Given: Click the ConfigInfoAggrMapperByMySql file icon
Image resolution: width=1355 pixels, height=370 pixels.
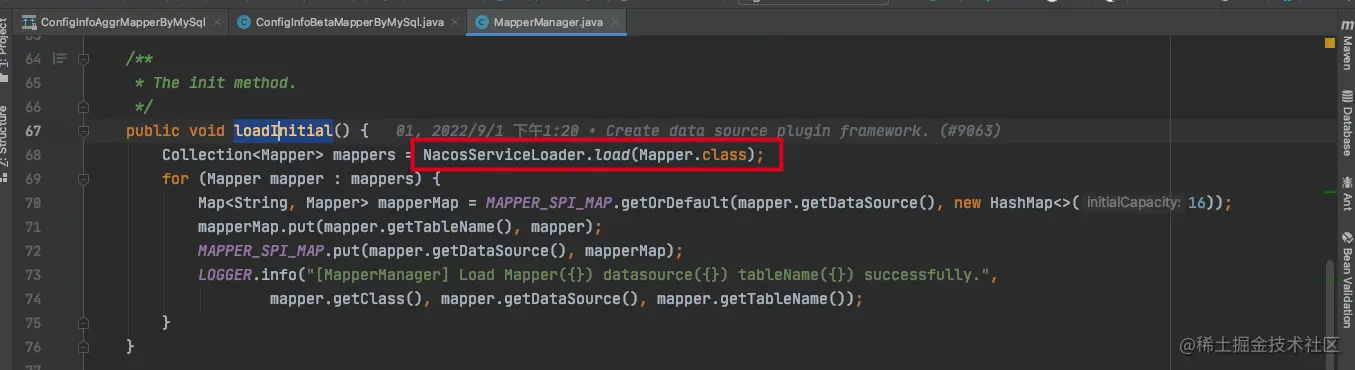Looking at the screenshot, I should [x=28, y=22].
